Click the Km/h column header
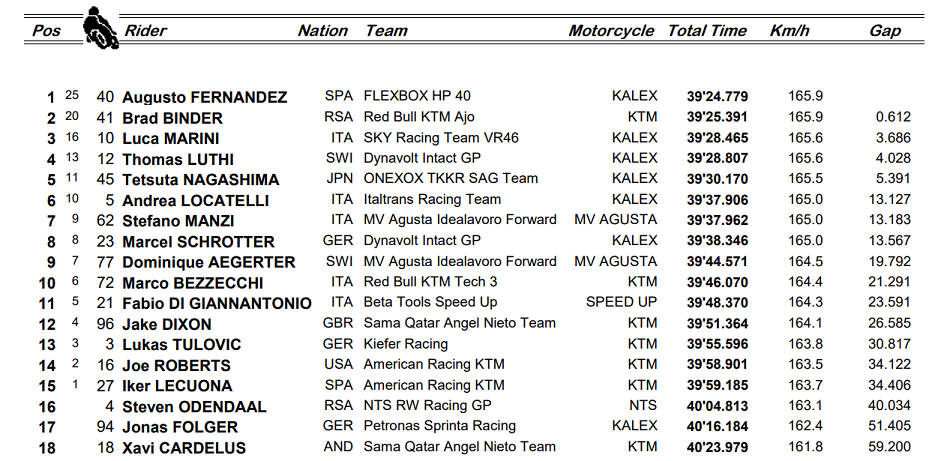950x461 pixels. click(789, 31)
